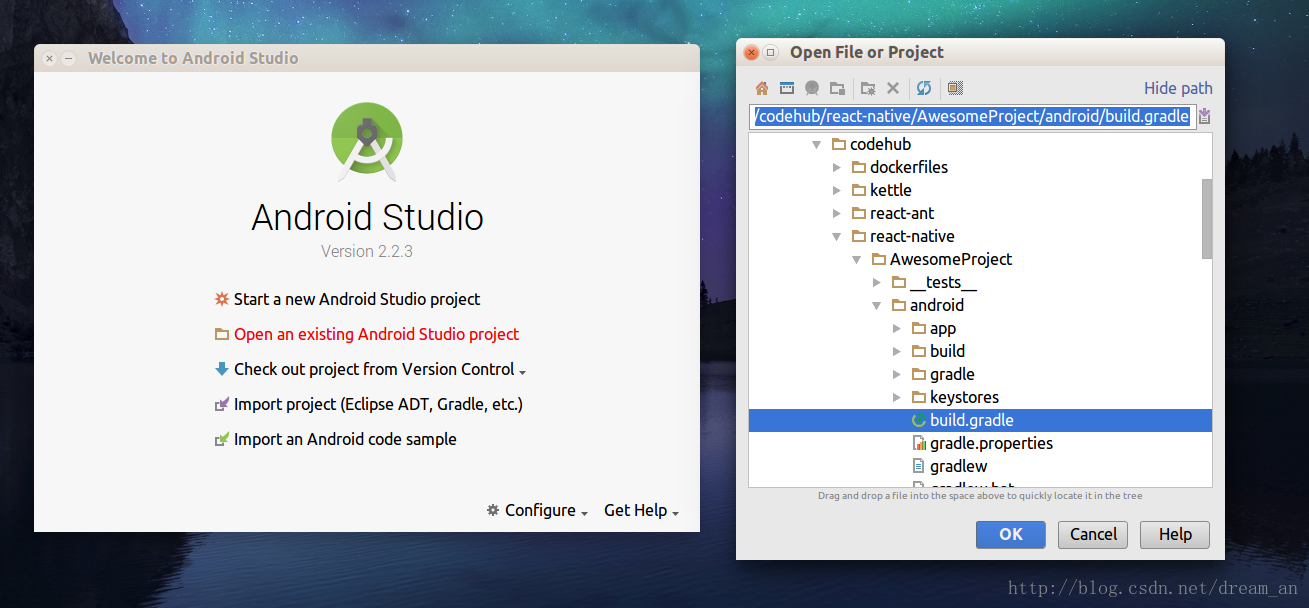Open an existing Android Studio project

click(376, 334)
